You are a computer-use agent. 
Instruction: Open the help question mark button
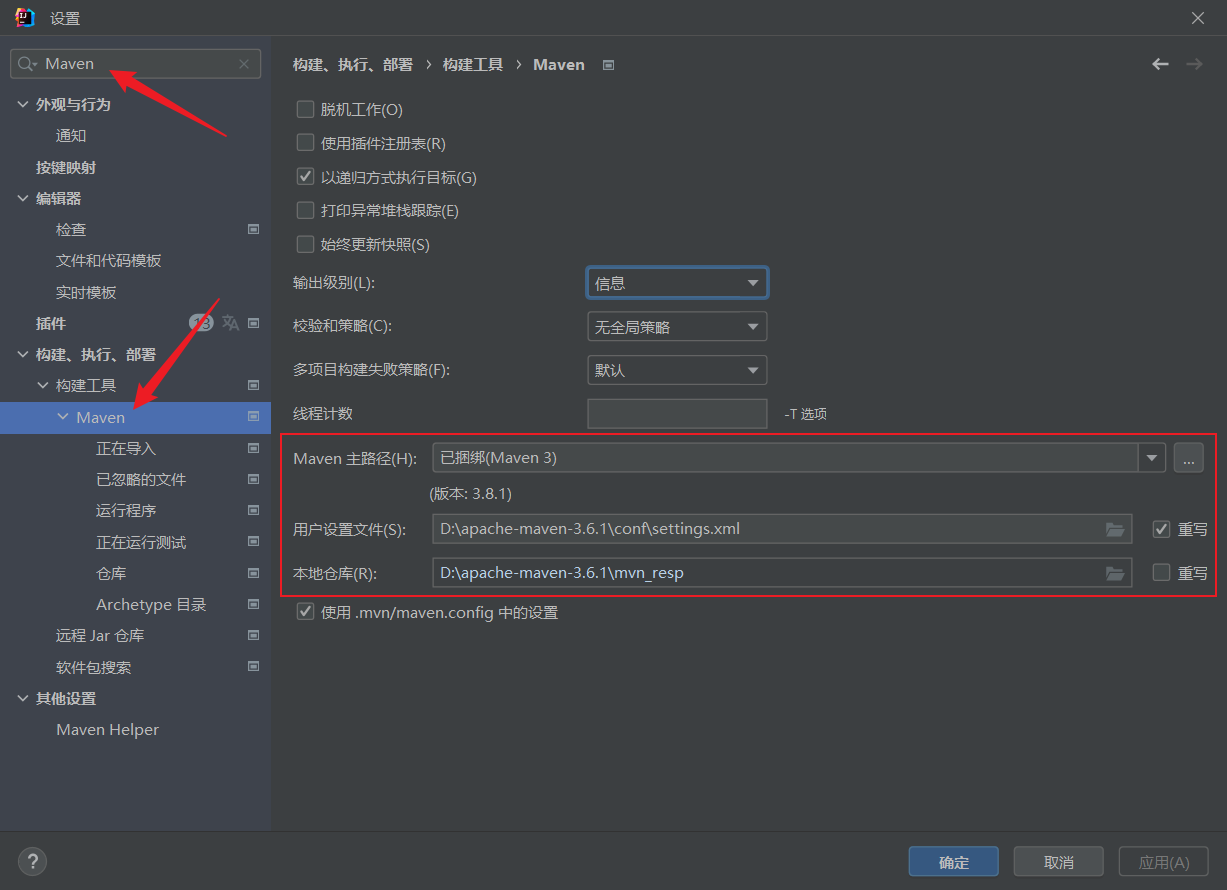[32, 861]
